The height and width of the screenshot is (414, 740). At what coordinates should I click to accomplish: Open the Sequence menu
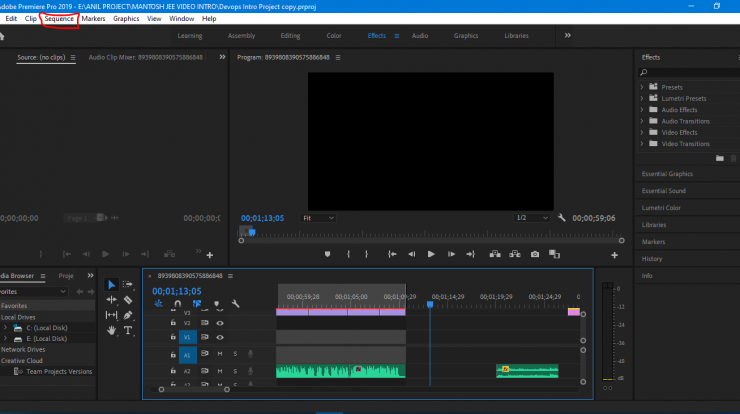click(x=59, y=19)
